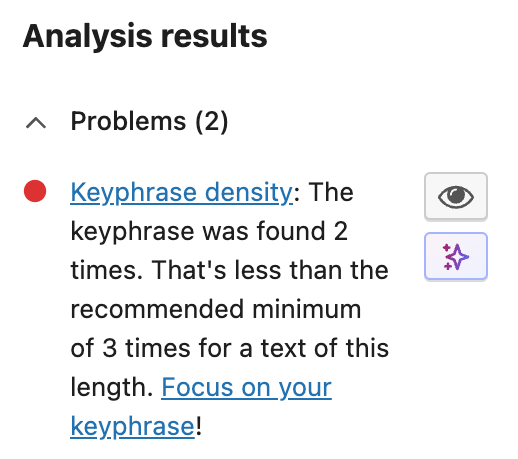Collapse the Problems section using the chevron
The image size is (518, 459).
[x=36, y=123]
